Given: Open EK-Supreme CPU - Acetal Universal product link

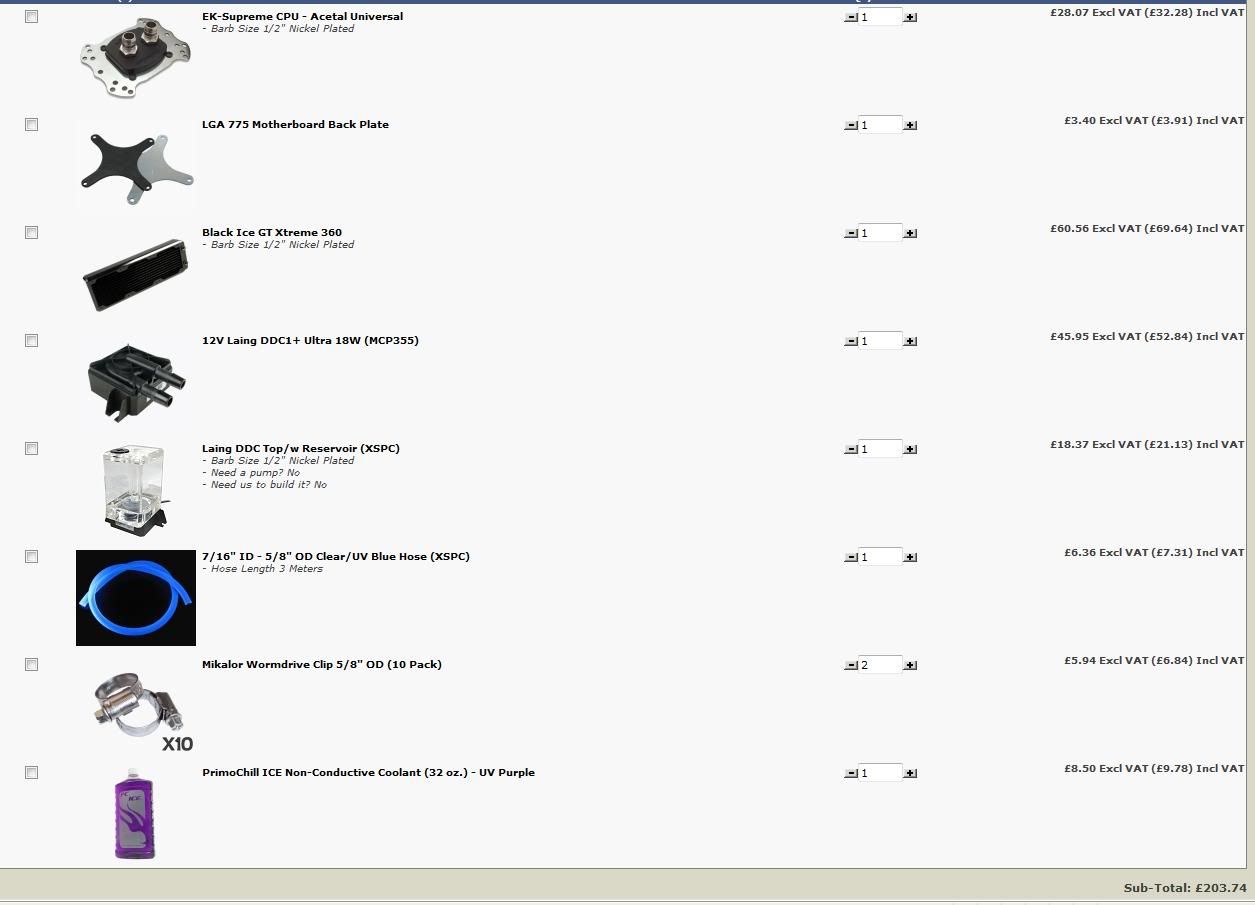Looking at the screenshot, I should pos(302,16).
